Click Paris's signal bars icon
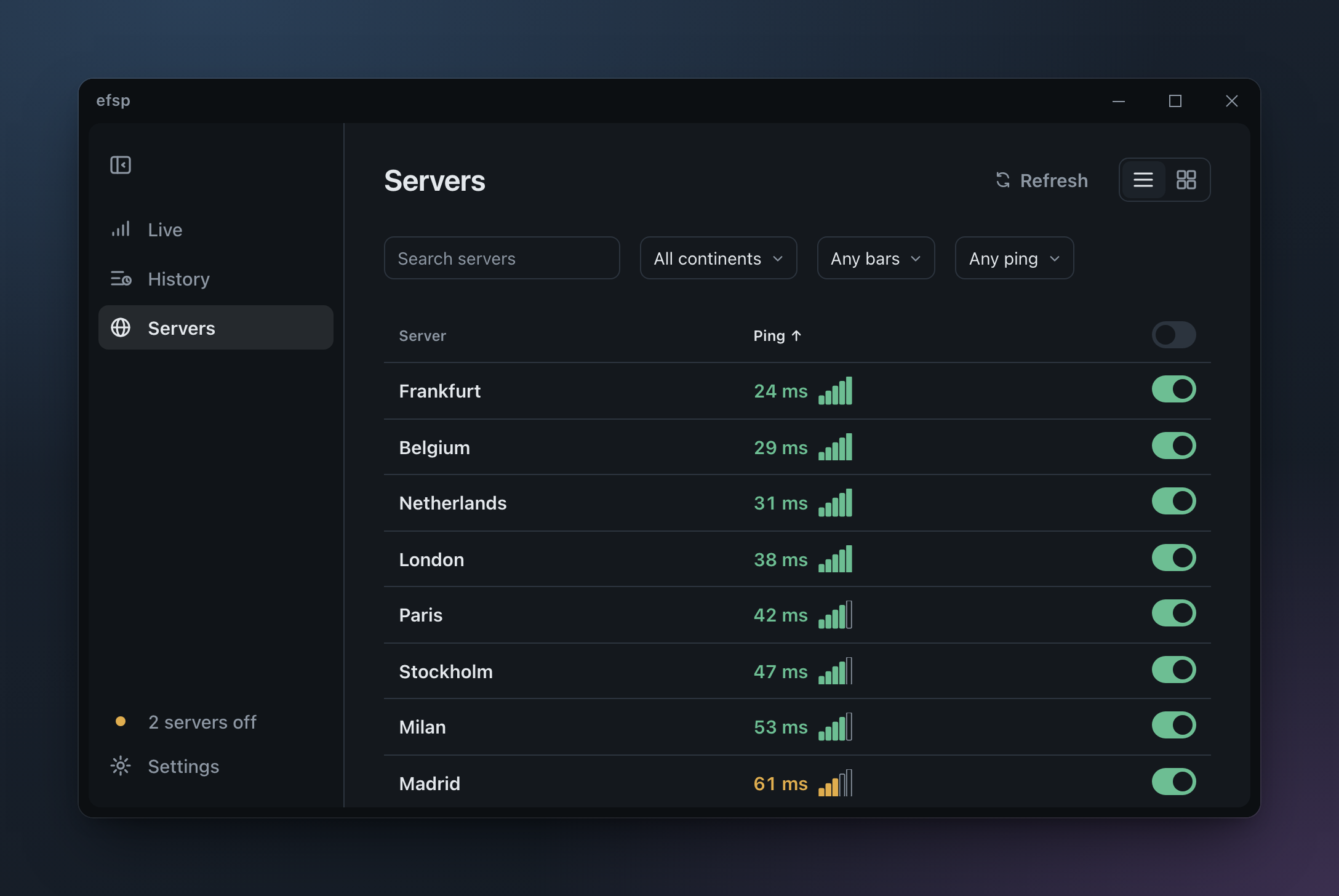 [835, 614]
